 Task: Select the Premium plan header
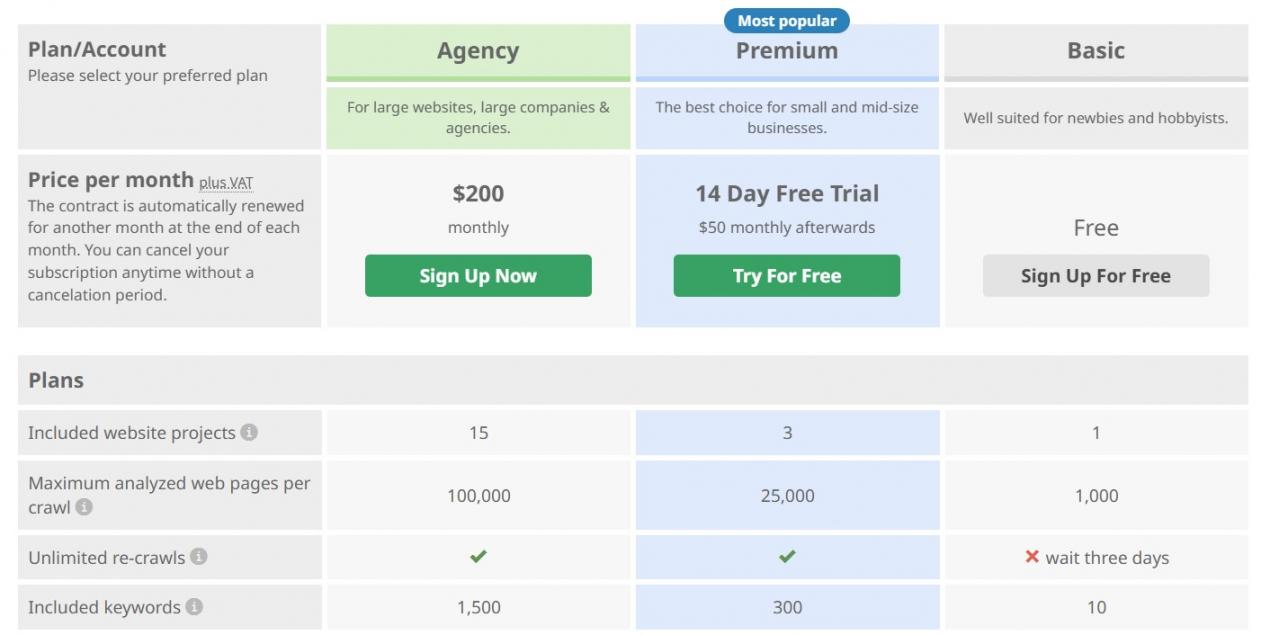tap(787, 51)
